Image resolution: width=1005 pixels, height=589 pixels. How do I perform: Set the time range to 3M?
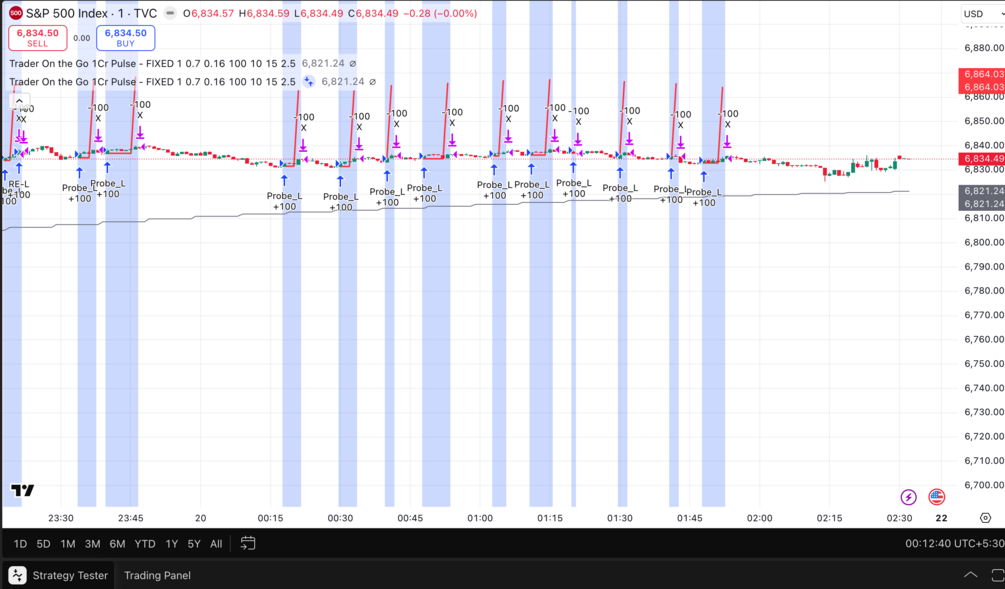click(92, 544)
